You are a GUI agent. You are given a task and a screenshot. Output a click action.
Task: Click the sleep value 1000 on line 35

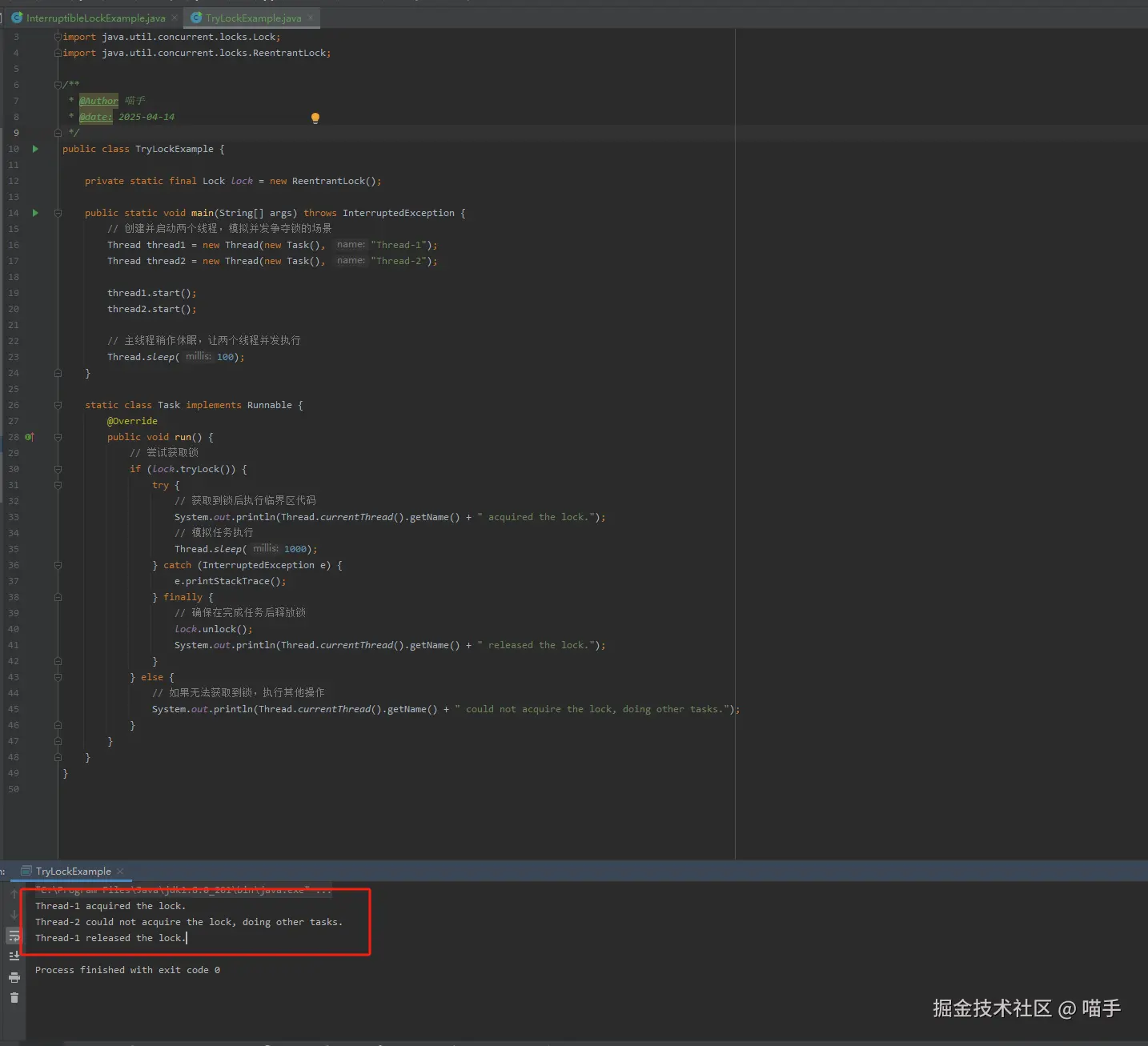[295, 549]
